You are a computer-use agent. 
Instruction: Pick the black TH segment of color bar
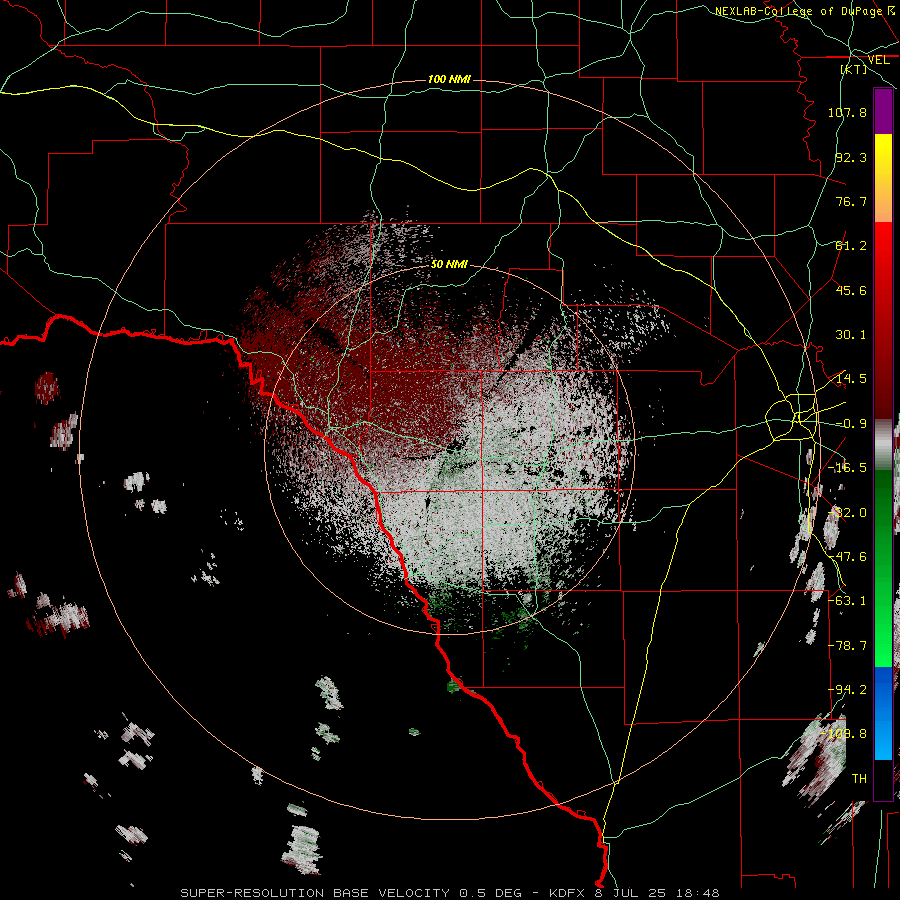[x=883, y=779]
